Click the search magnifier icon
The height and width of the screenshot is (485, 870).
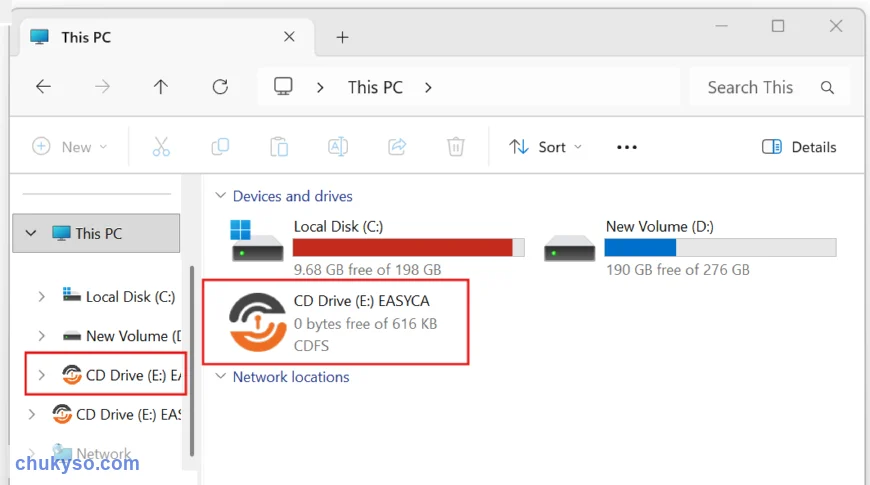827,88
